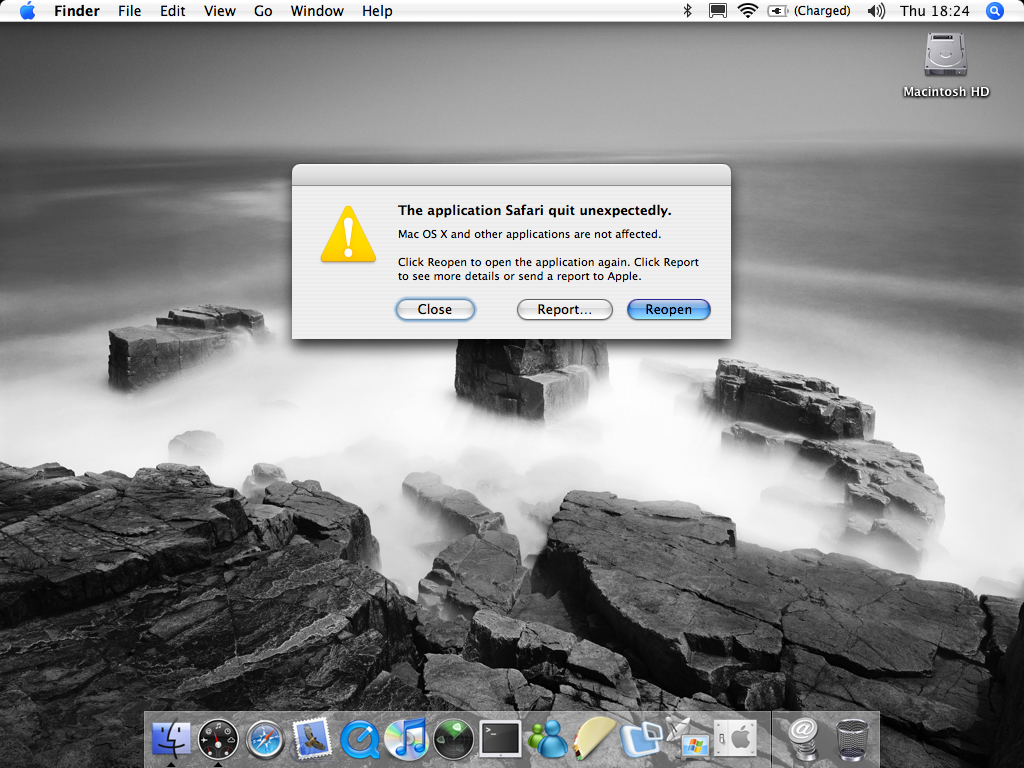The image size is (1024, 768).
Task: Launch QuickTime Player from the Dock
Action: (359, 739)
